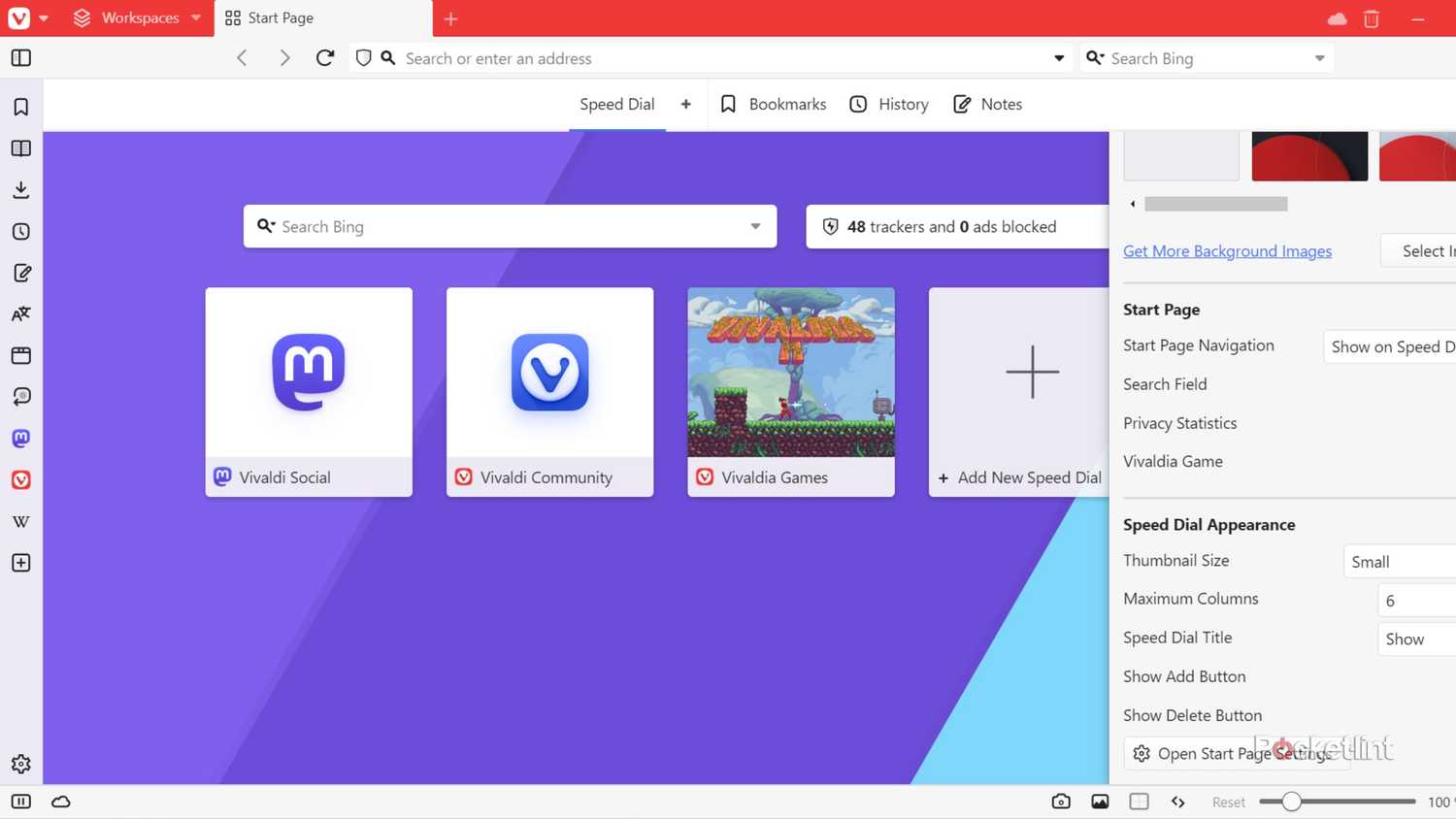Open the Wikipedia web panel
Image resolution: width=1456 pixels, height=819 pixels.
pyautogui.click(x=20, y=522)
